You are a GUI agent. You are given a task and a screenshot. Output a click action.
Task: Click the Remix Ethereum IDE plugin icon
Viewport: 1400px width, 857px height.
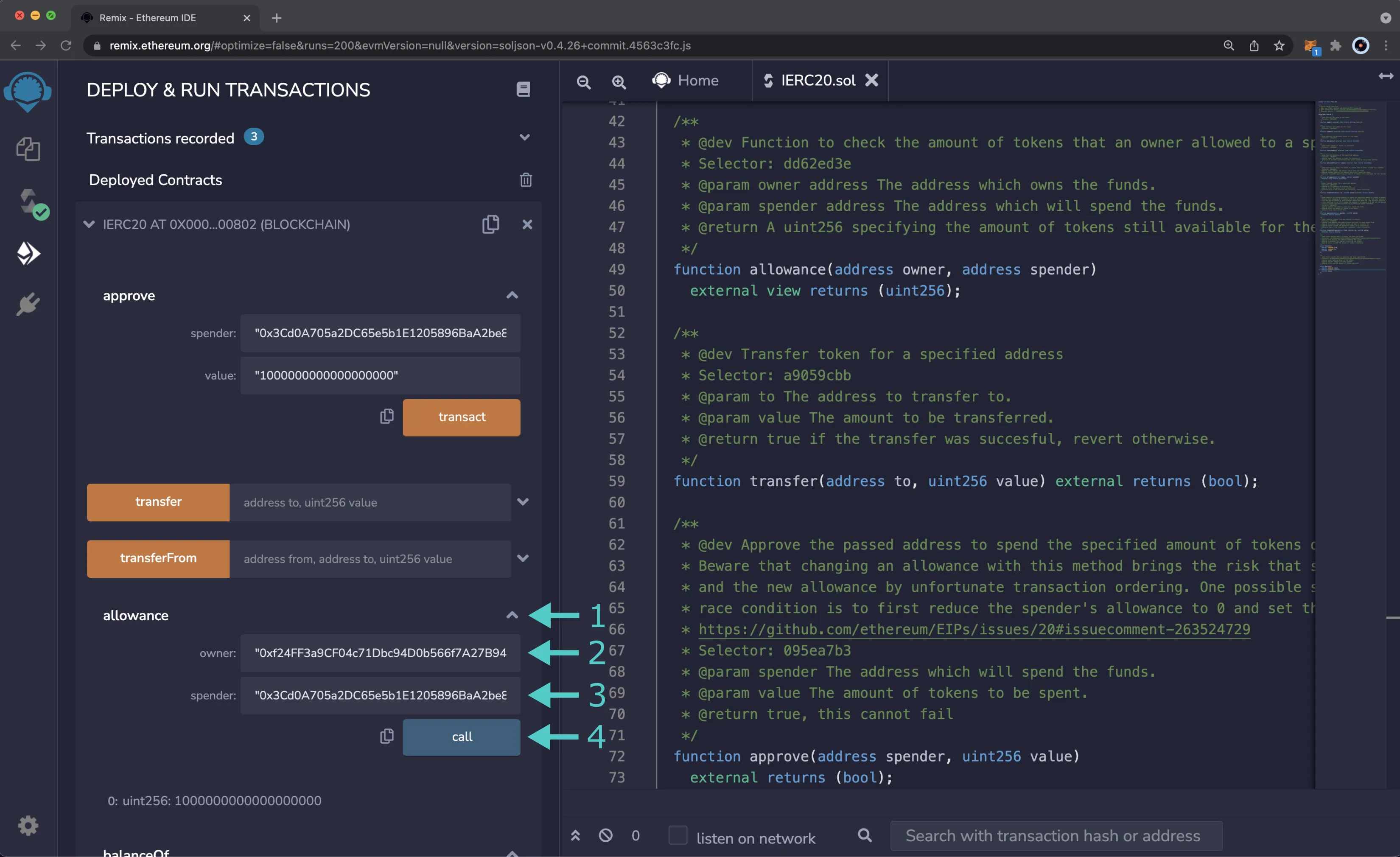click(28, 304)
